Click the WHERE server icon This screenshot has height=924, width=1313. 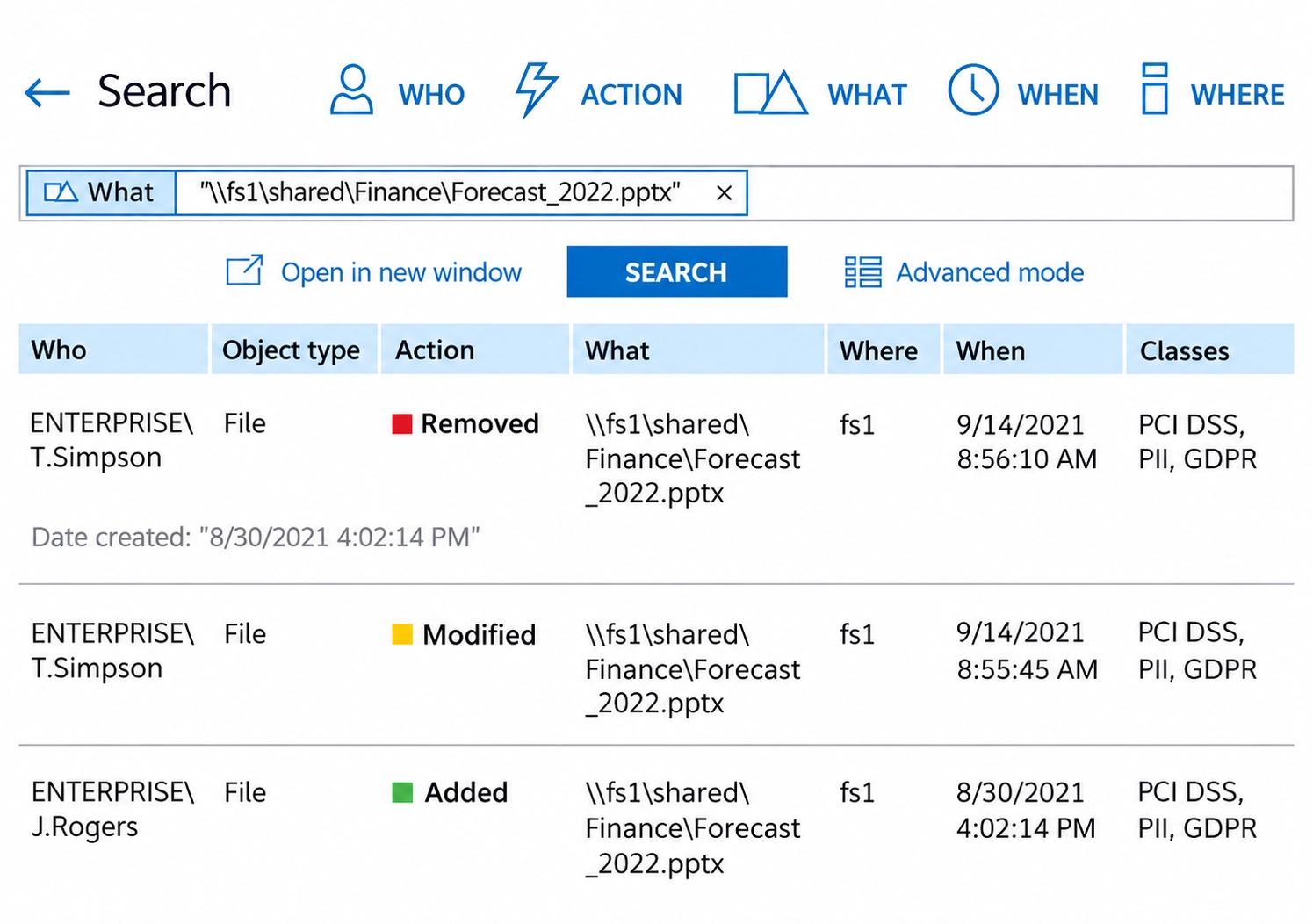pos(1154,89)
